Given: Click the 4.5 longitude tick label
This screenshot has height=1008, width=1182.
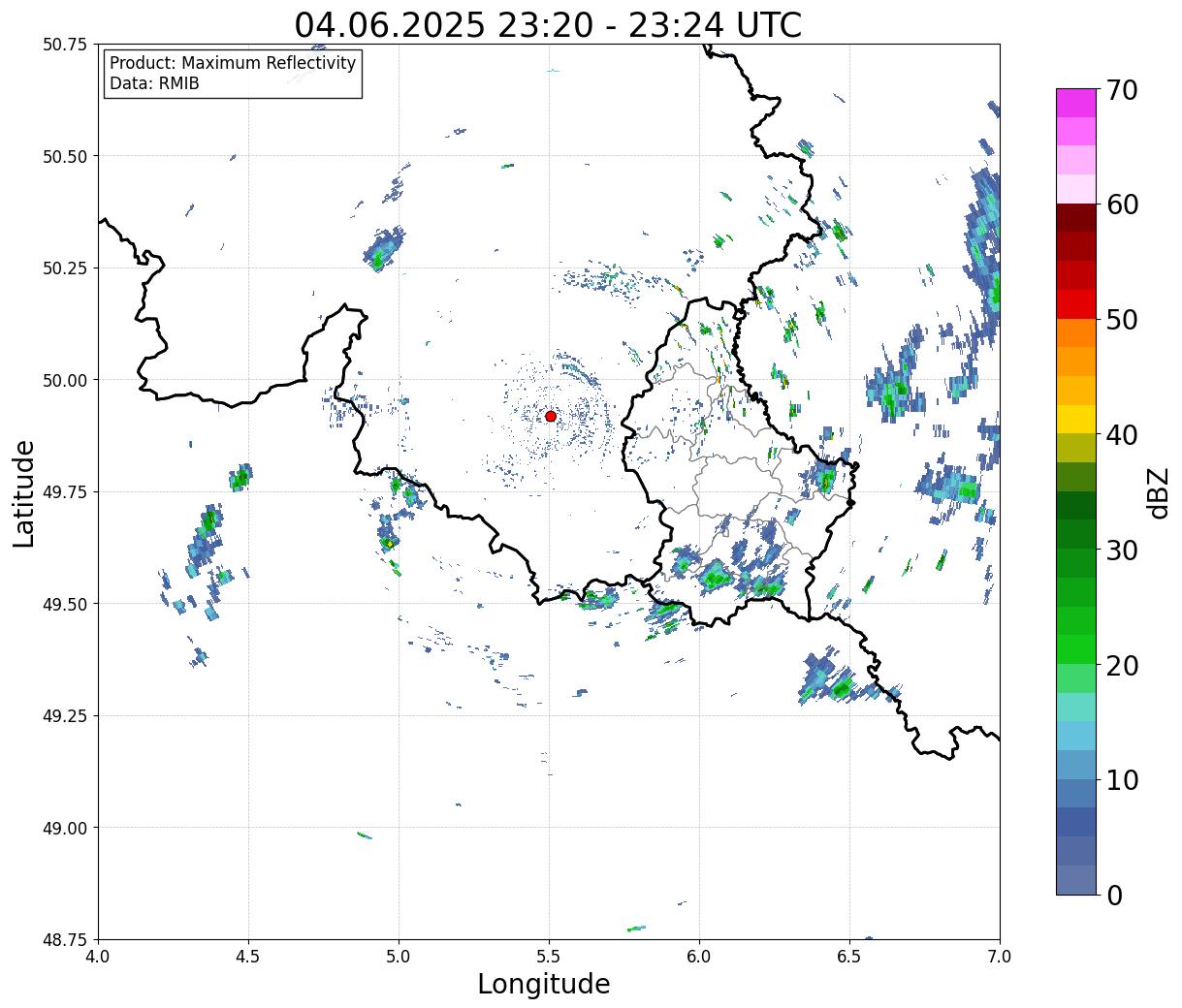Looking at the screenshot, I should tap(248, 957).
